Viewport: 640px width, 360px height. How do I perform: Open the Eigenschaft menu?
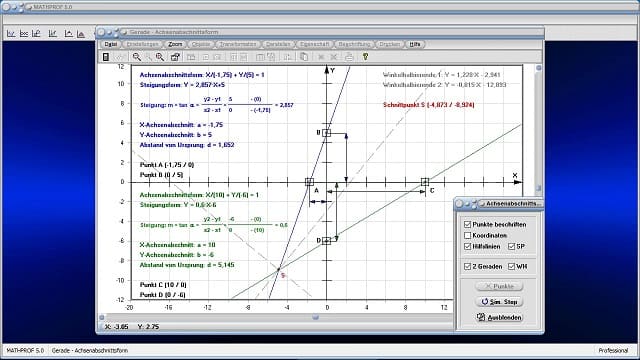coord(314,44)
